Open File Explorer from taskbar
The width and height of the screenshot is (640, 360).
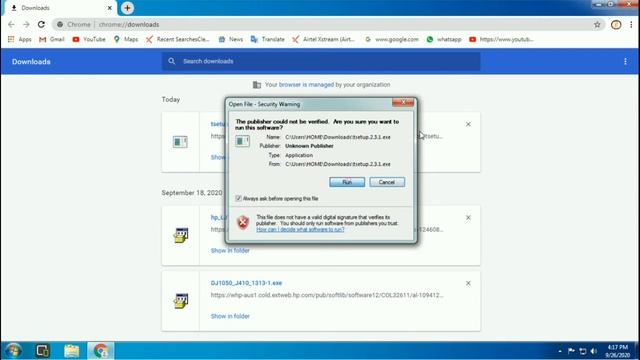(x=71, y=351)
